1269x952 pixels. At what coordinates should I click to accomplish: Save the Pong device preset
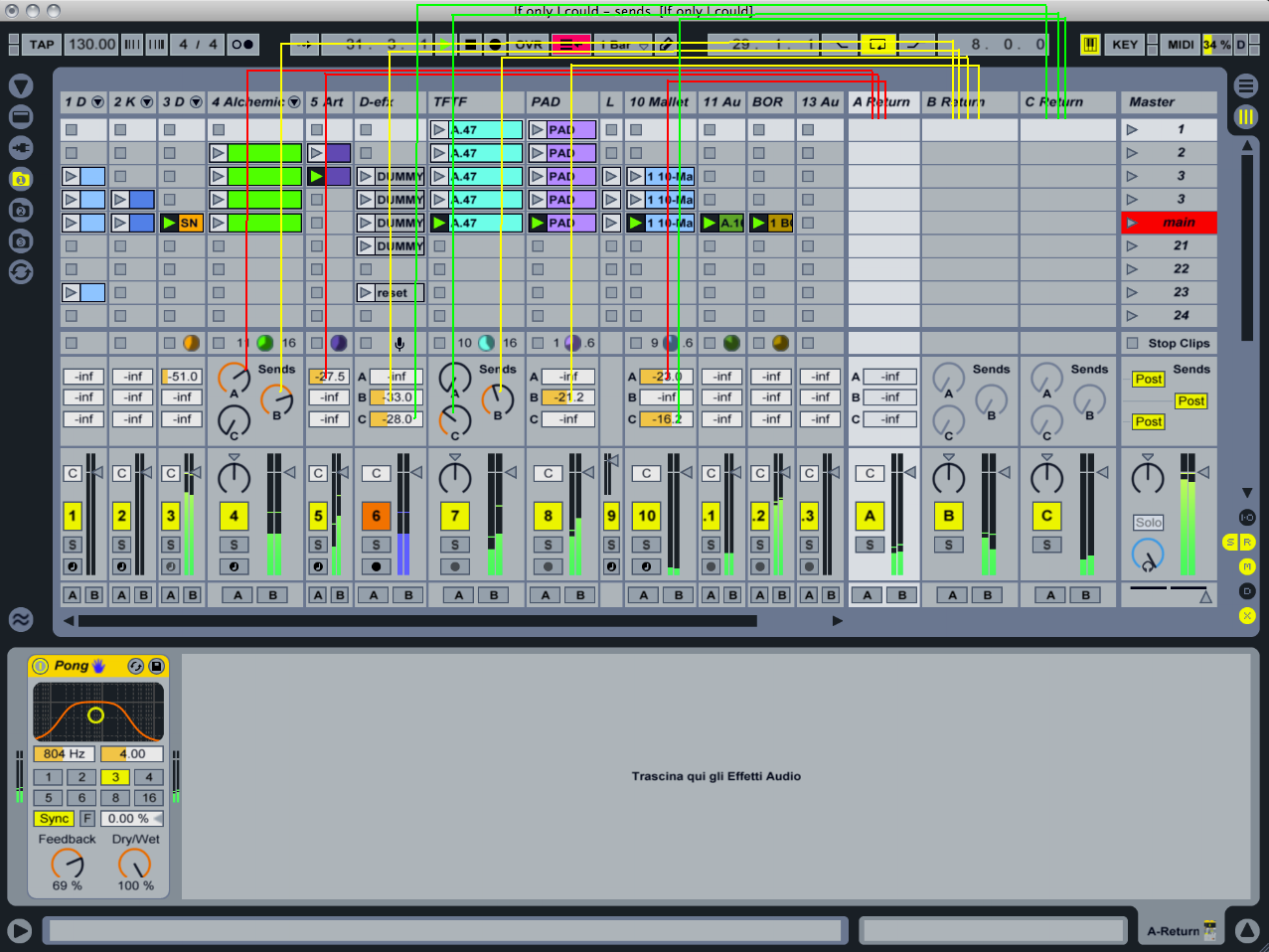[x=156, y=666]
